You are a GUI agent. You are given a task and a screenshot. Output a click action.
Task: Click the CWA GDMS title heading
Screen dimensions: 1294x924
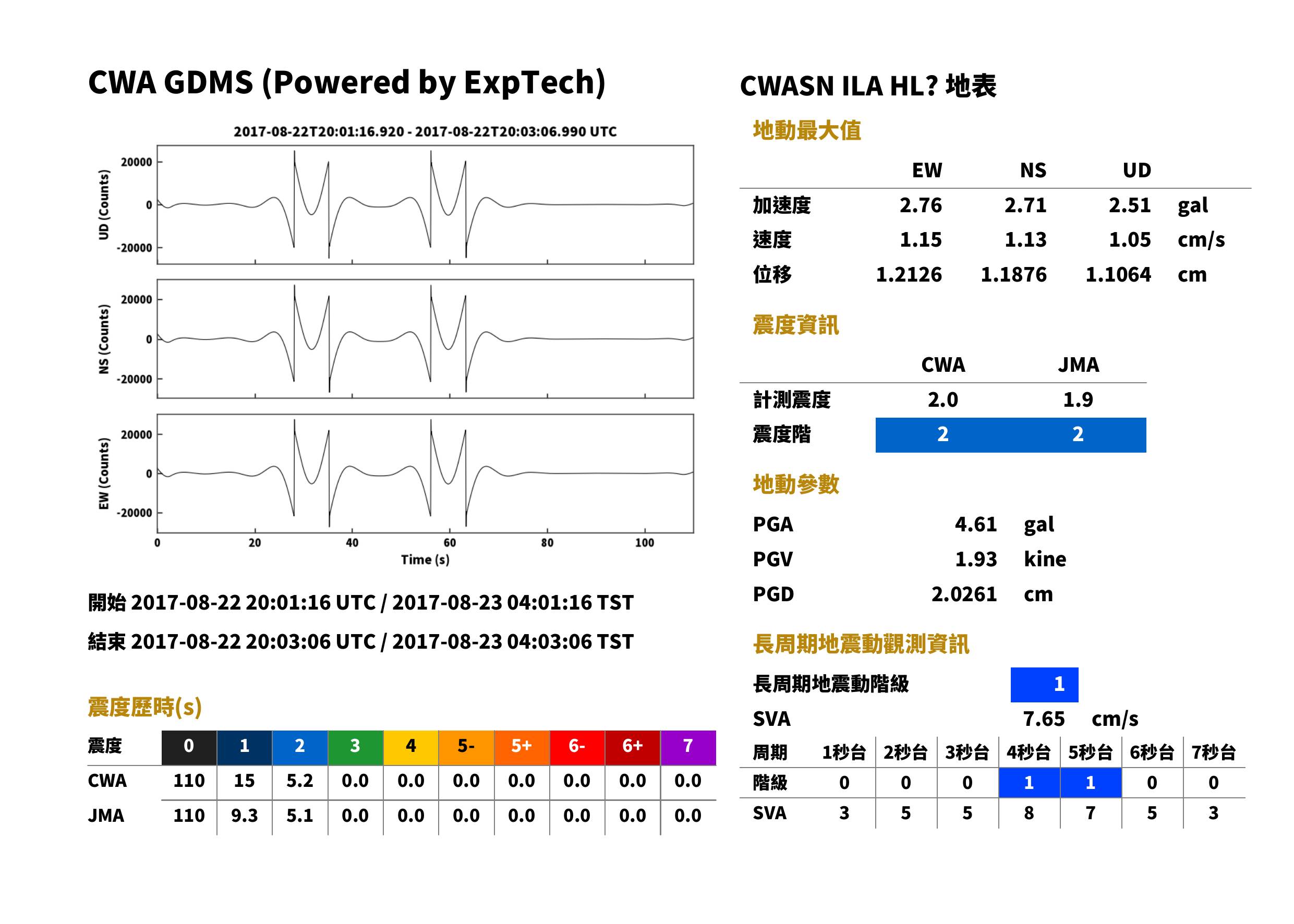pyautogui.click(x=346, y=82)
